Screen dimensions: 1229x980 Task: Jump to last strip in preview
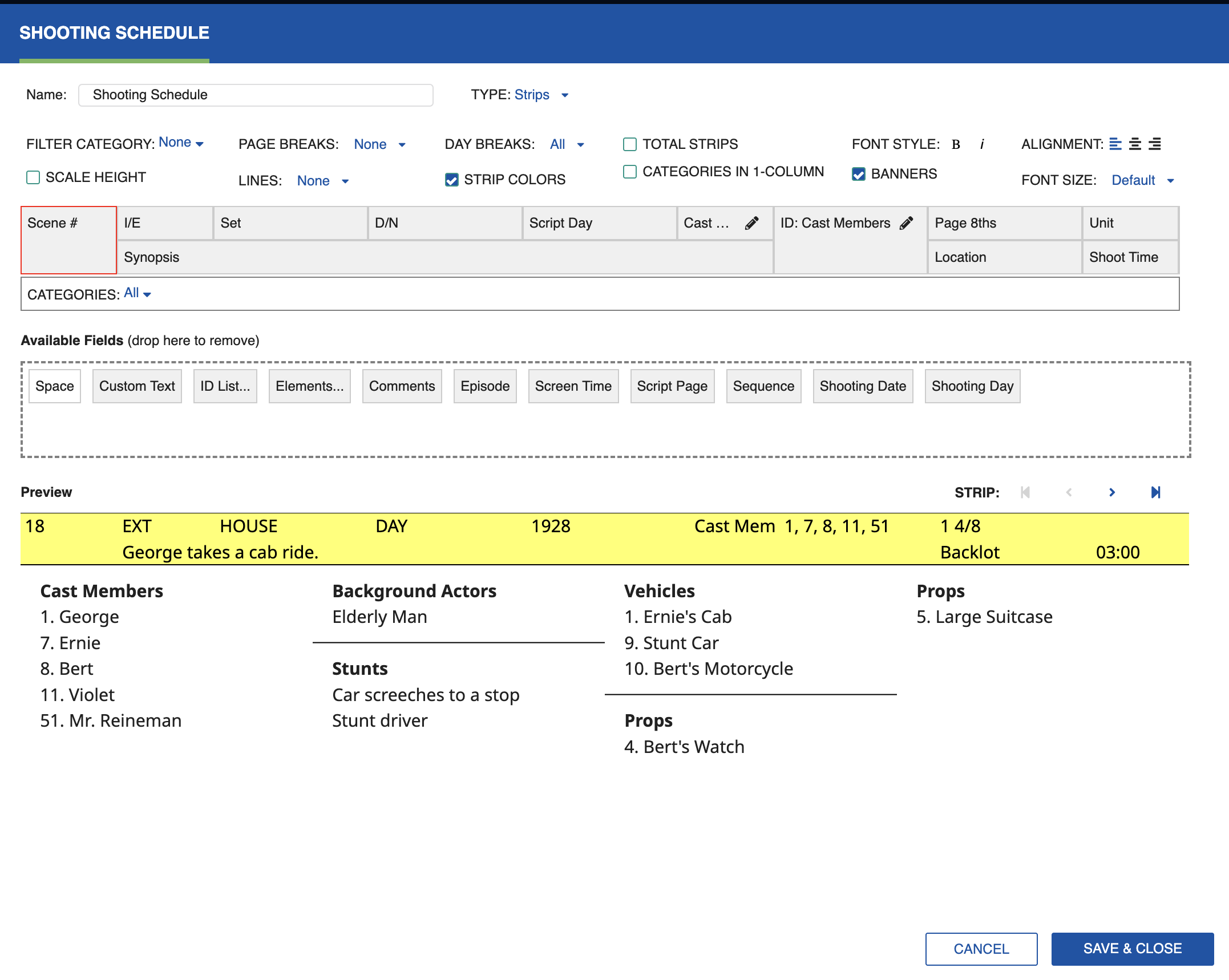coord(1155,492)
